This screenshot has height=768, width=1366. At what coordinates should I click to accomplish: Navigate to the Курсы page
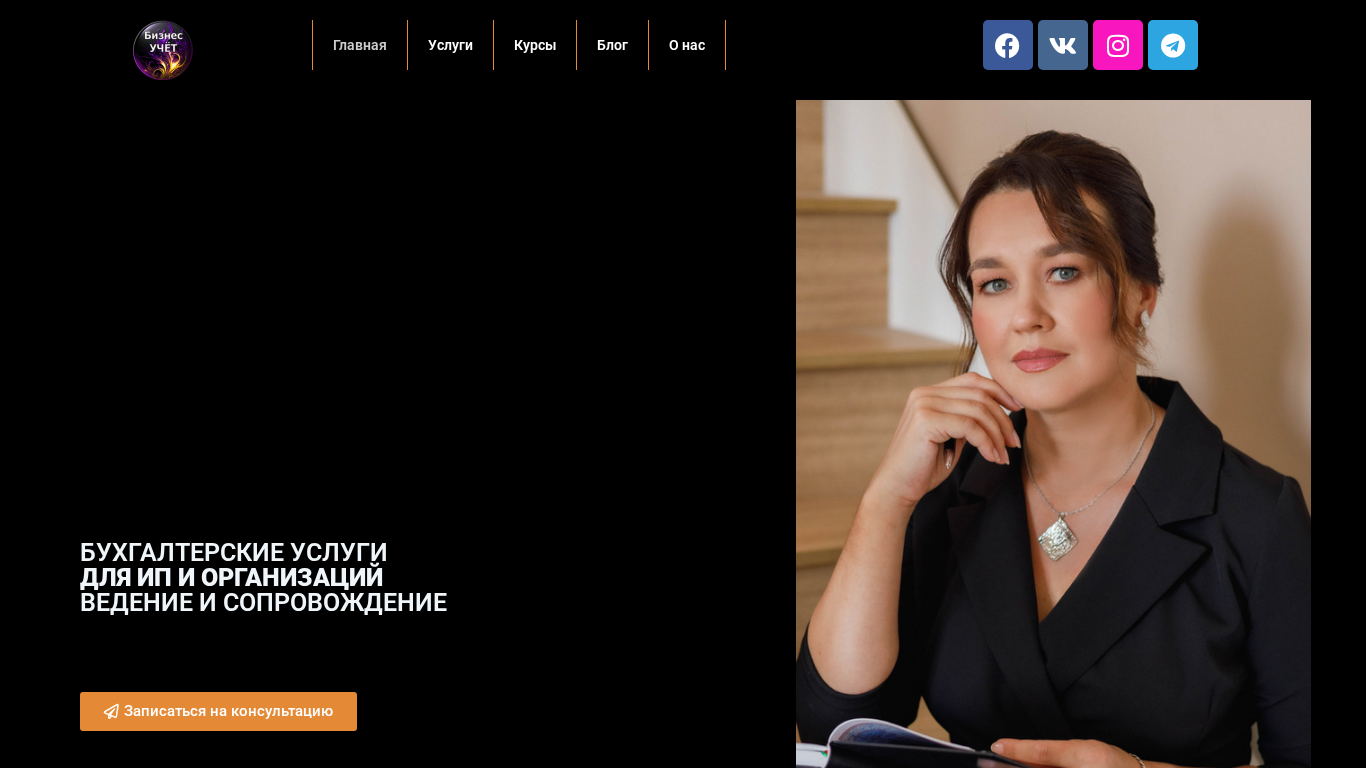(535, 45)
